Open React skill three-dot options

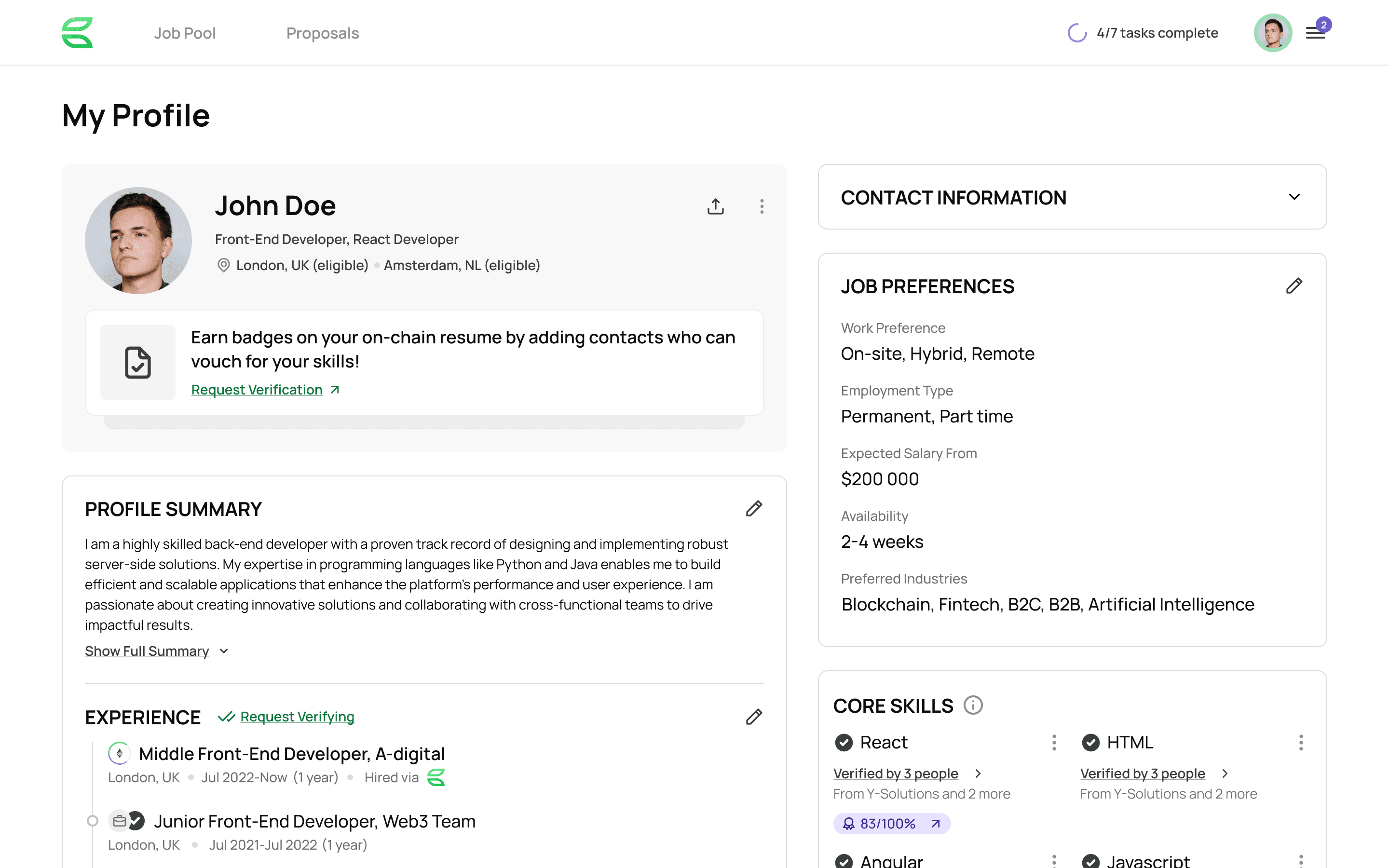(x=1054, y=742)
